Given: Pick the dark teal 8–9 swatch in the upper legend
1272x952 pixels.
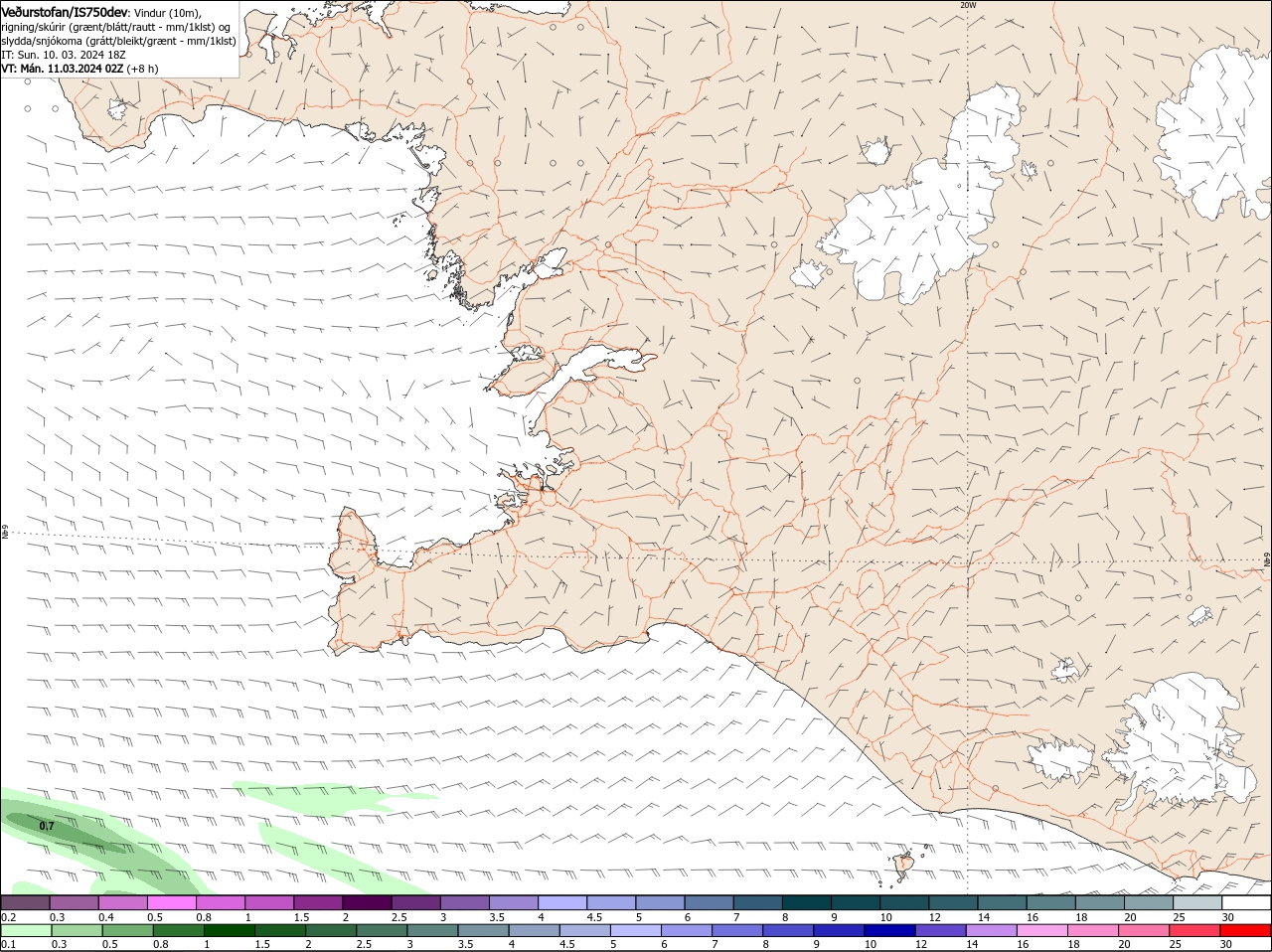Looking at the screenshot, I should [807, 902].
